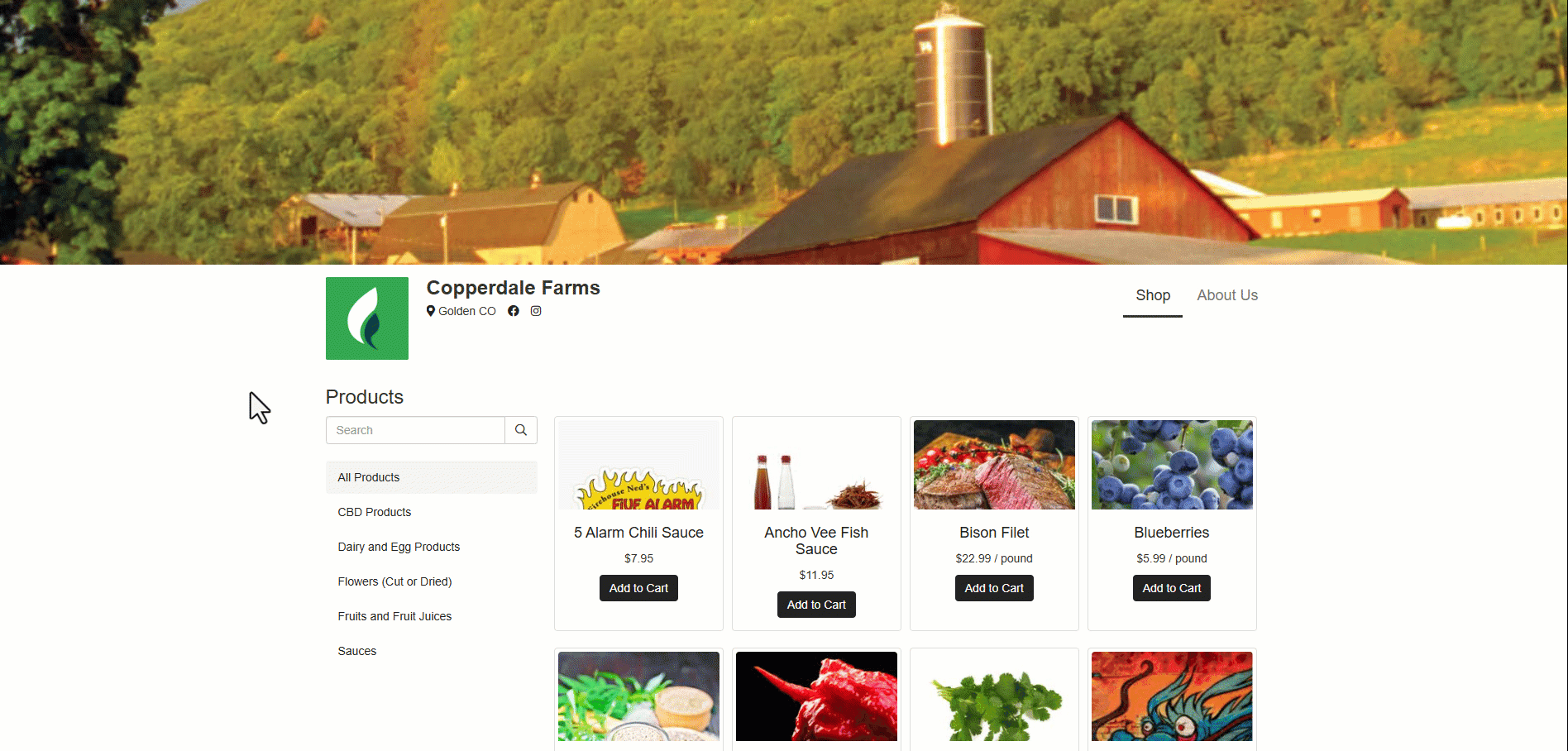Open the Instagram icon link
The width and height of the screenshot is (1568, 751).
(x=536, y=311)
